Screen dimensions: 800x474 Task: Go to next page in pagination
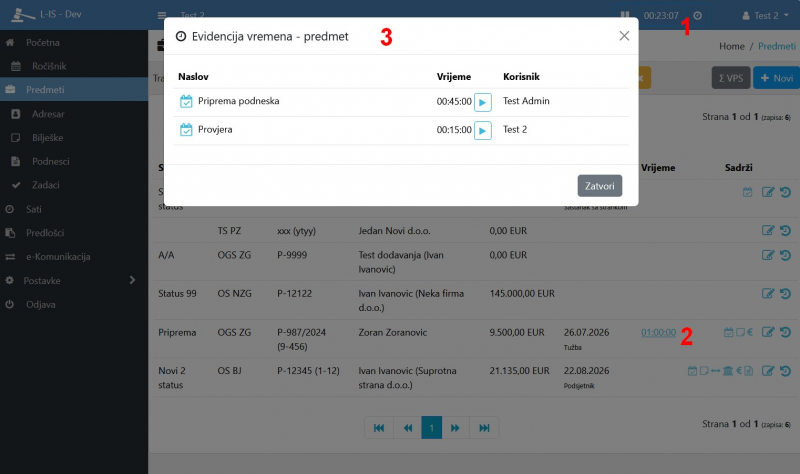click(x=455, y=428)
